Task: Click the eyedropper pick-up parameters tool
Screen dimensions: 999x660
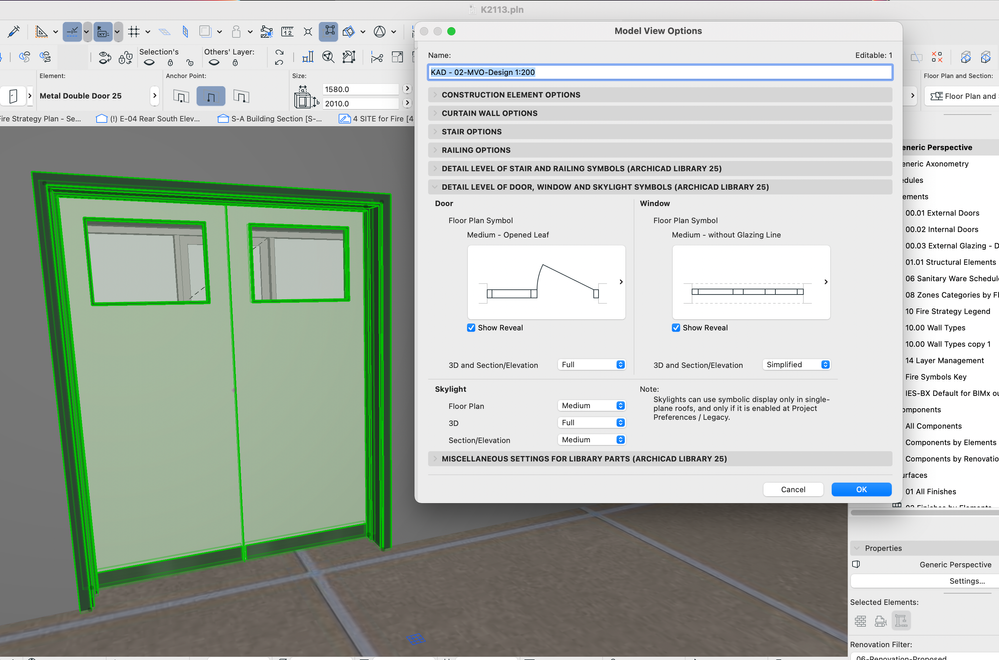Action: pyautogui.click(x=13, y=32)
